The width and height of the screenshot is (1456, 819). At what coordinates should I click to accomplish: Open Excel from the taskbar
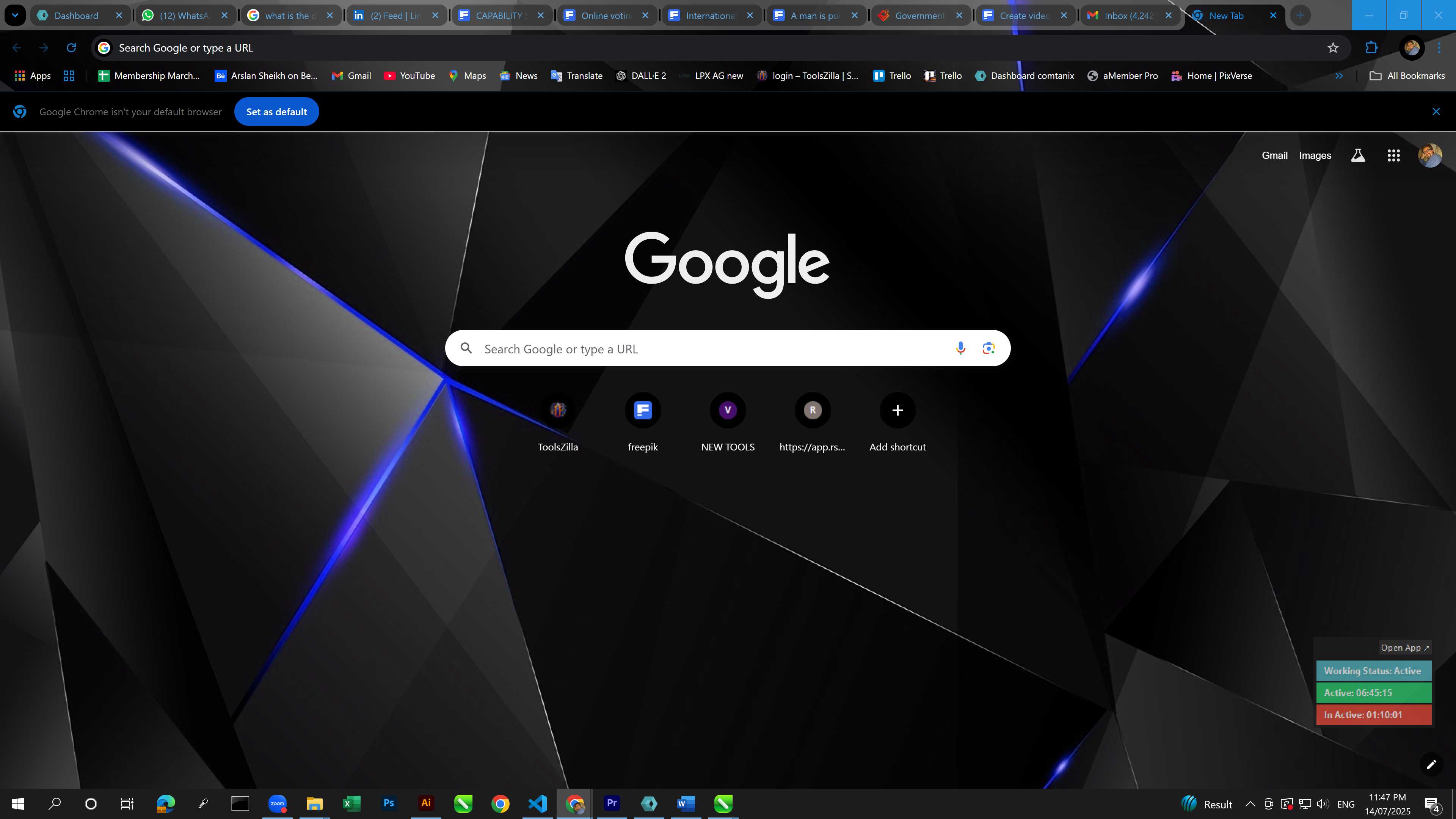coord(351,804)
